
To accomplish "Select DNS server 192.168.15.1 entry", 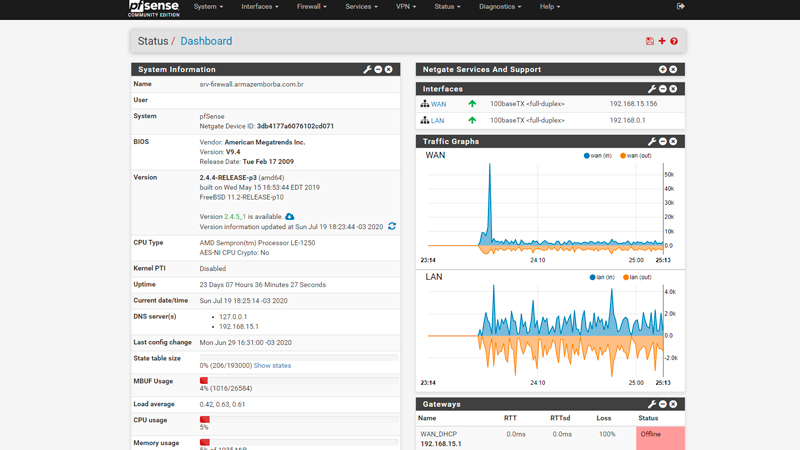I will [239, 327].
